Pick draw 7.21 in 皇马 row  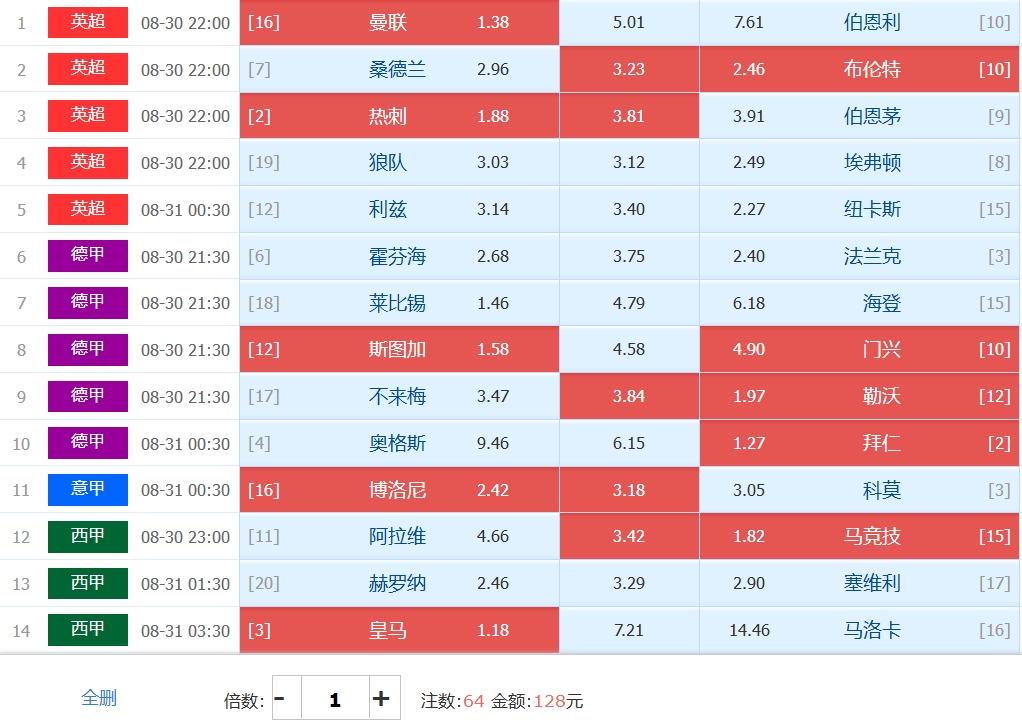point(629,630)
